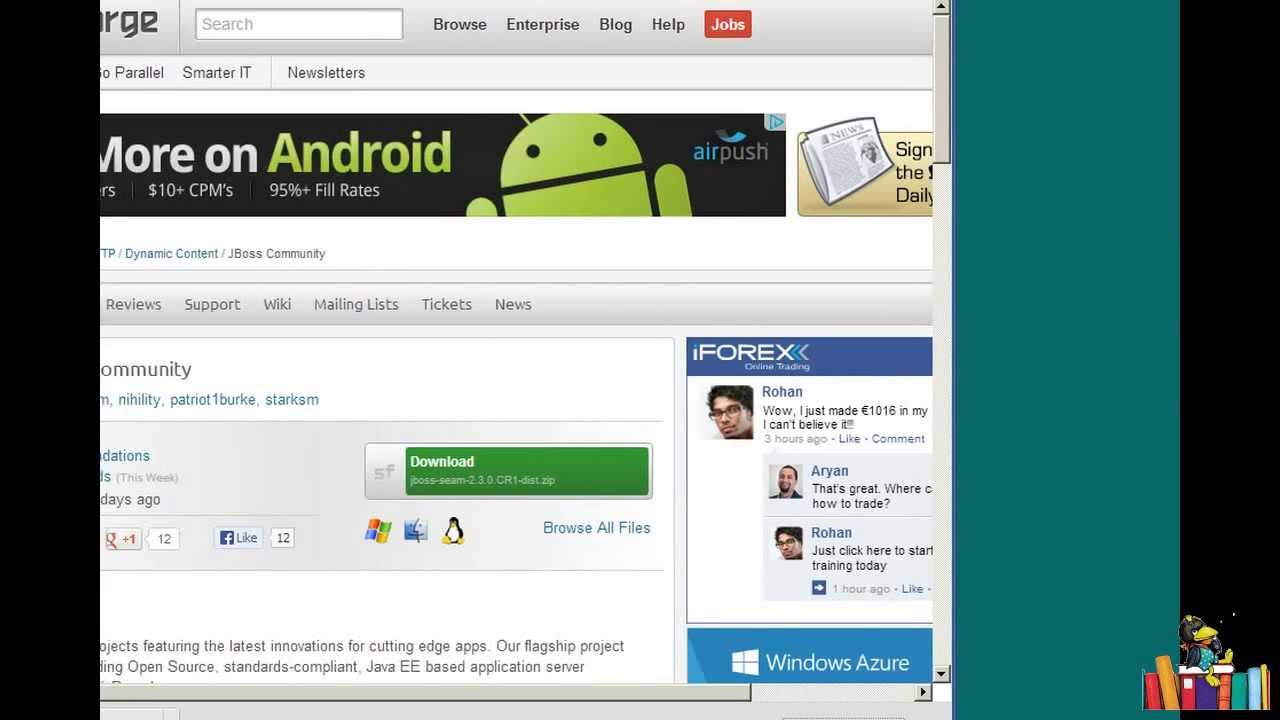1280x720 pixels.
Task: Click Aryan's profile photo
Action: (786, 481)
